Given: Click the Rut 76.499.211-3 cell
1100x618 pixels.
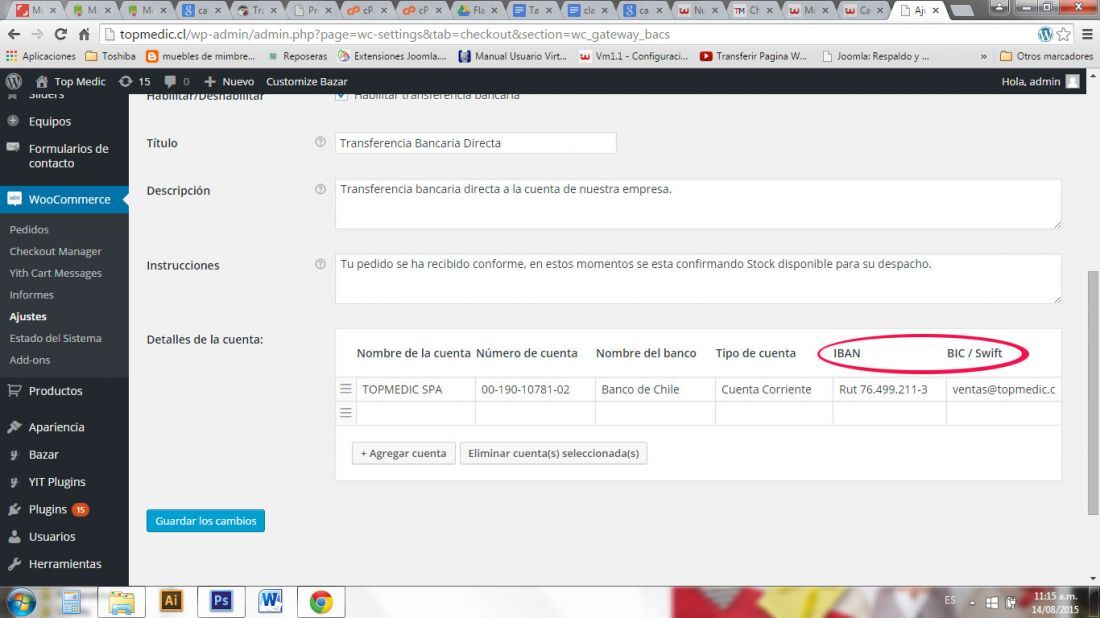Looking at the screenshot, I should point(890,389).
